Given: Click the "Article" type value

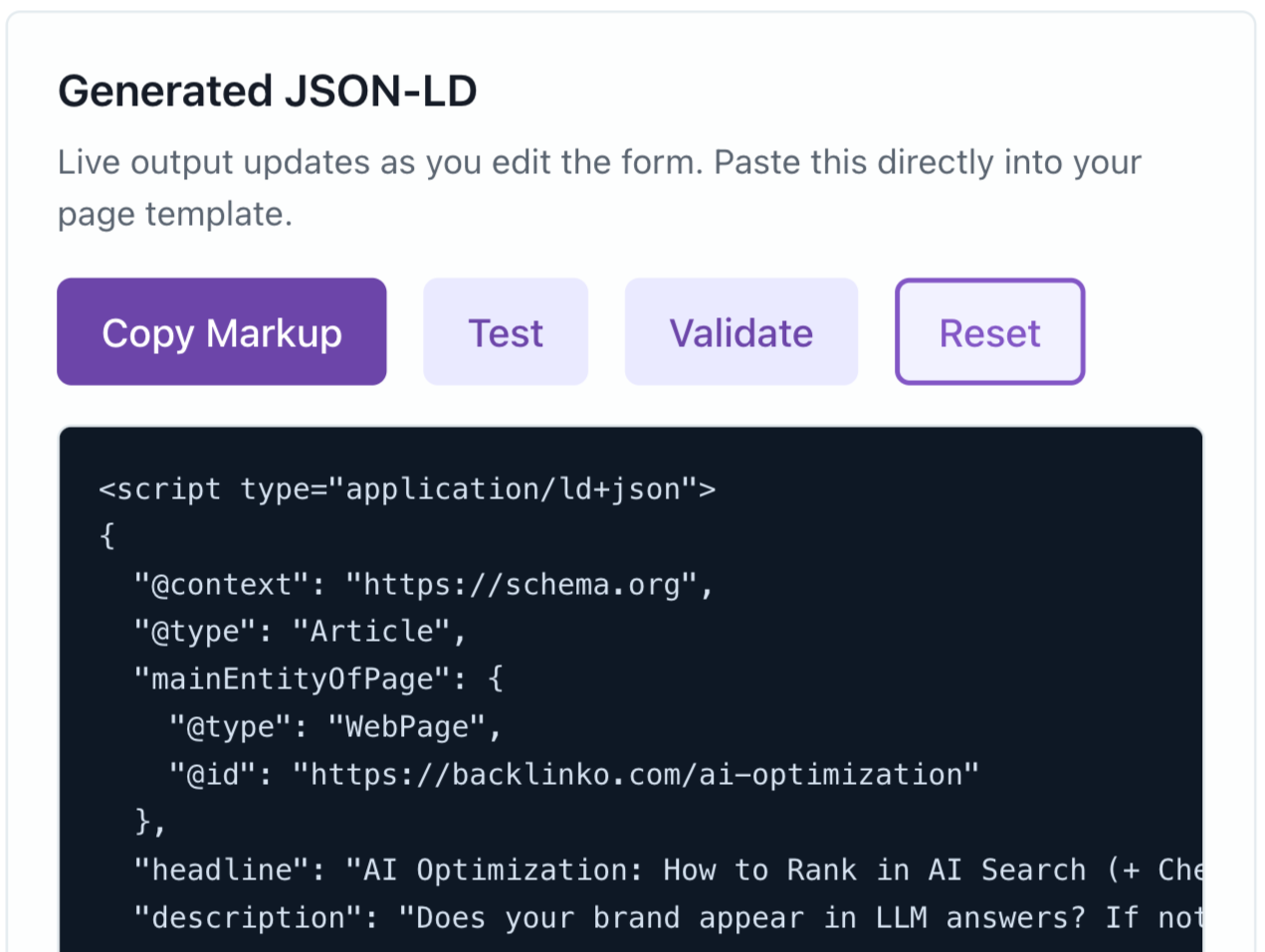Looking at the screenshot, I should [372, 632].
